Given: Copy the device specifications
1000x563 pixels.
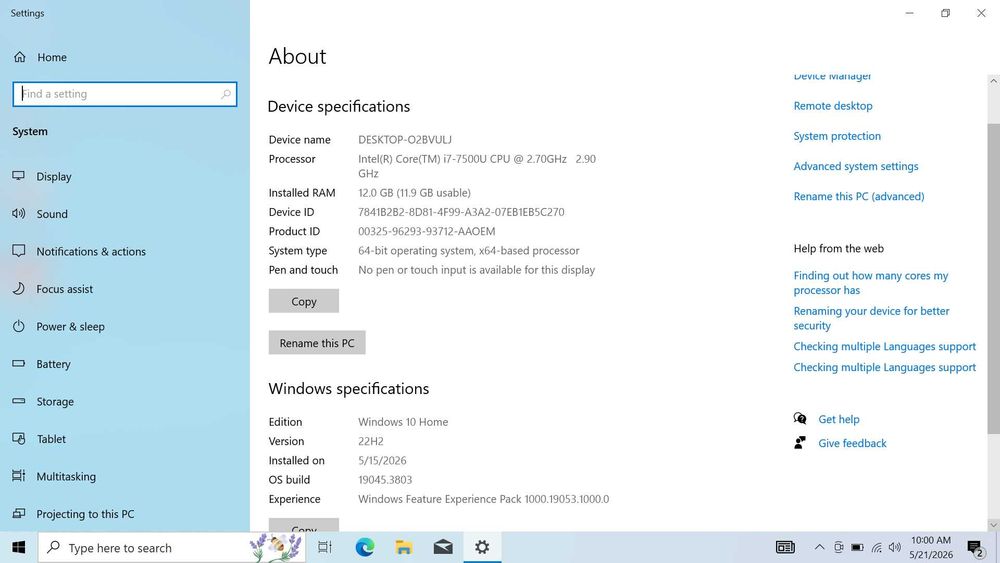Looking at the screenshot, I should tap(304, 301).
